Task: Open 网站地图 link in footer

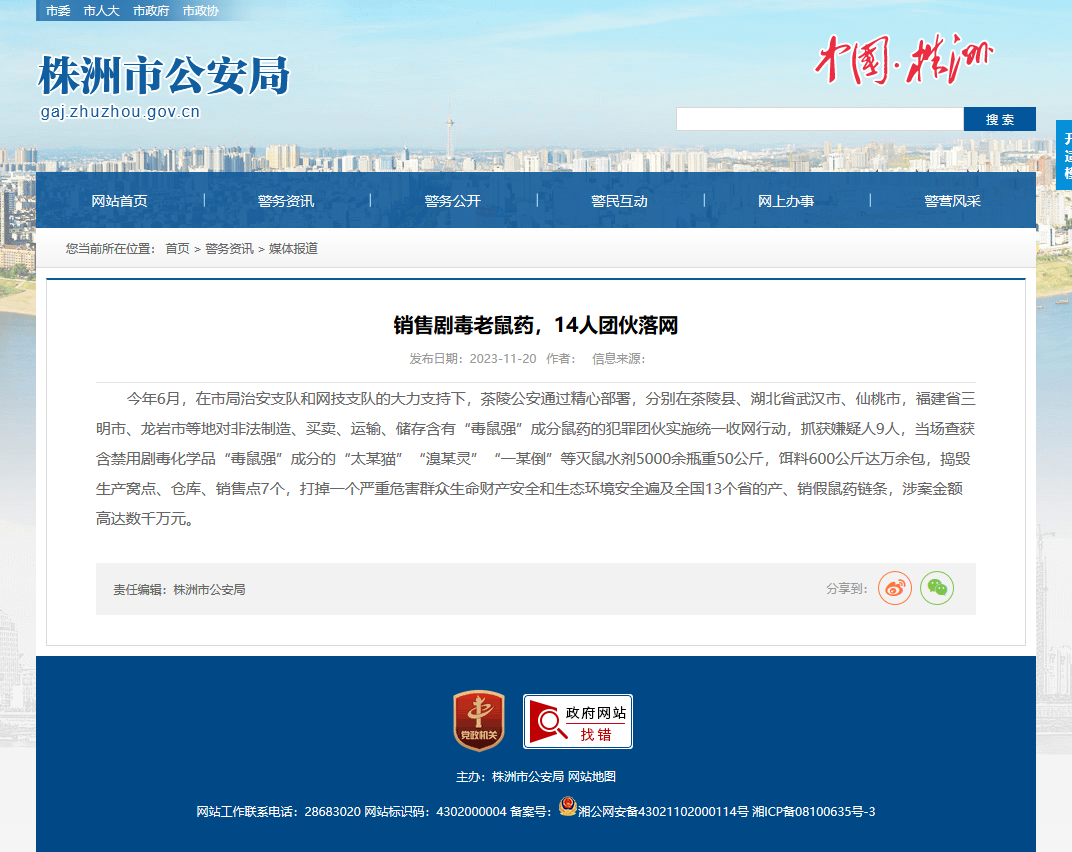Action: tap(592, 777)
